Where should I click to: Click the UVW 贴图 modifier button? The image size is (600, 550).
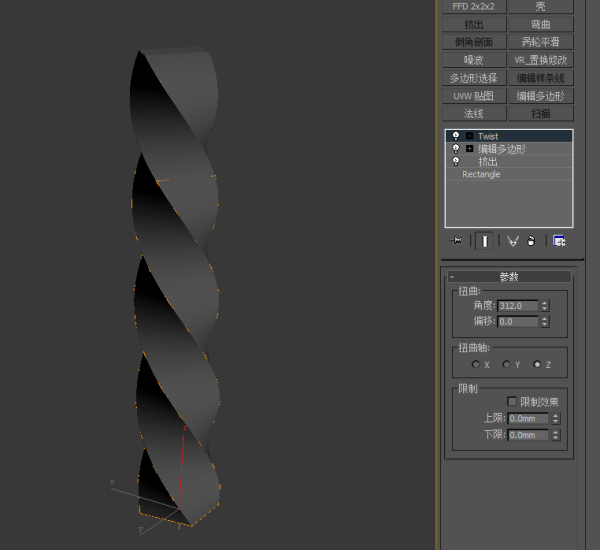474,96
